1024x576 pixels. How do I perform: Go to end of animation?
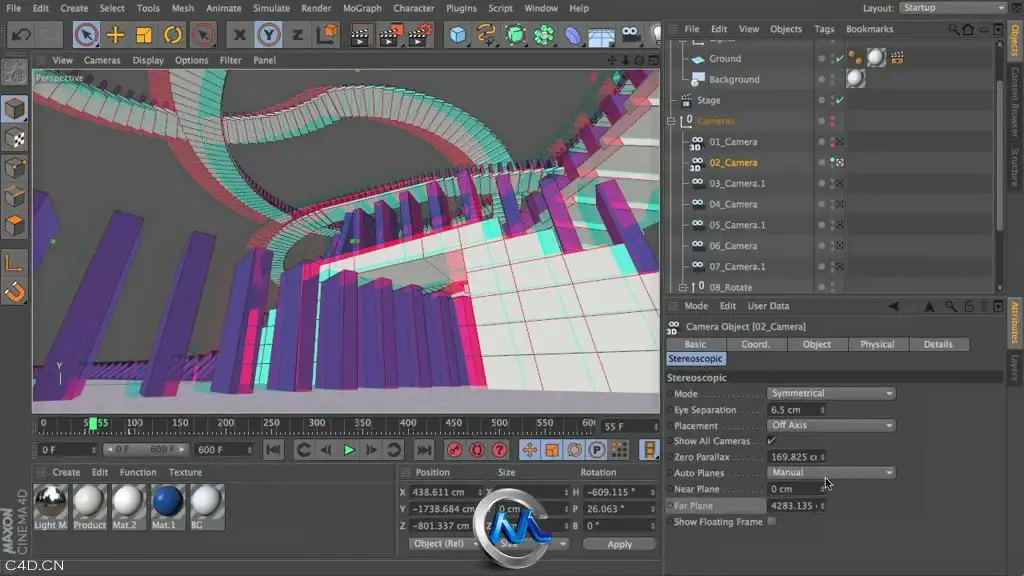tap(424, 449)
